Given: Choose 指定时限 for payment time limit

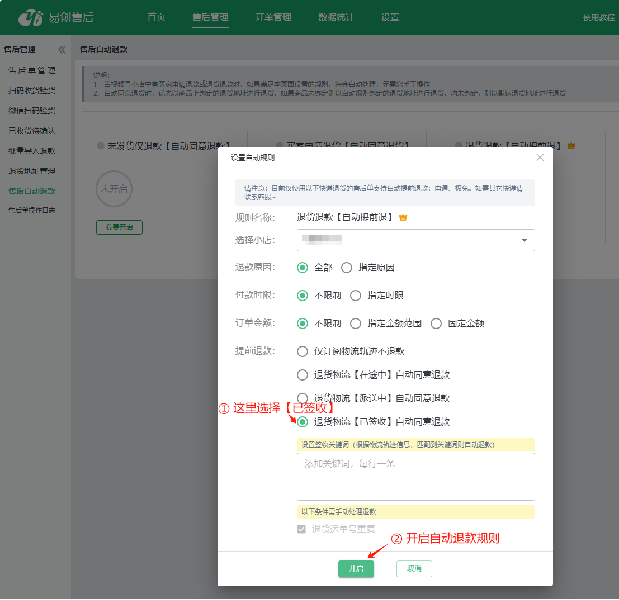Looking at the screenshot, I should point(356,296).
